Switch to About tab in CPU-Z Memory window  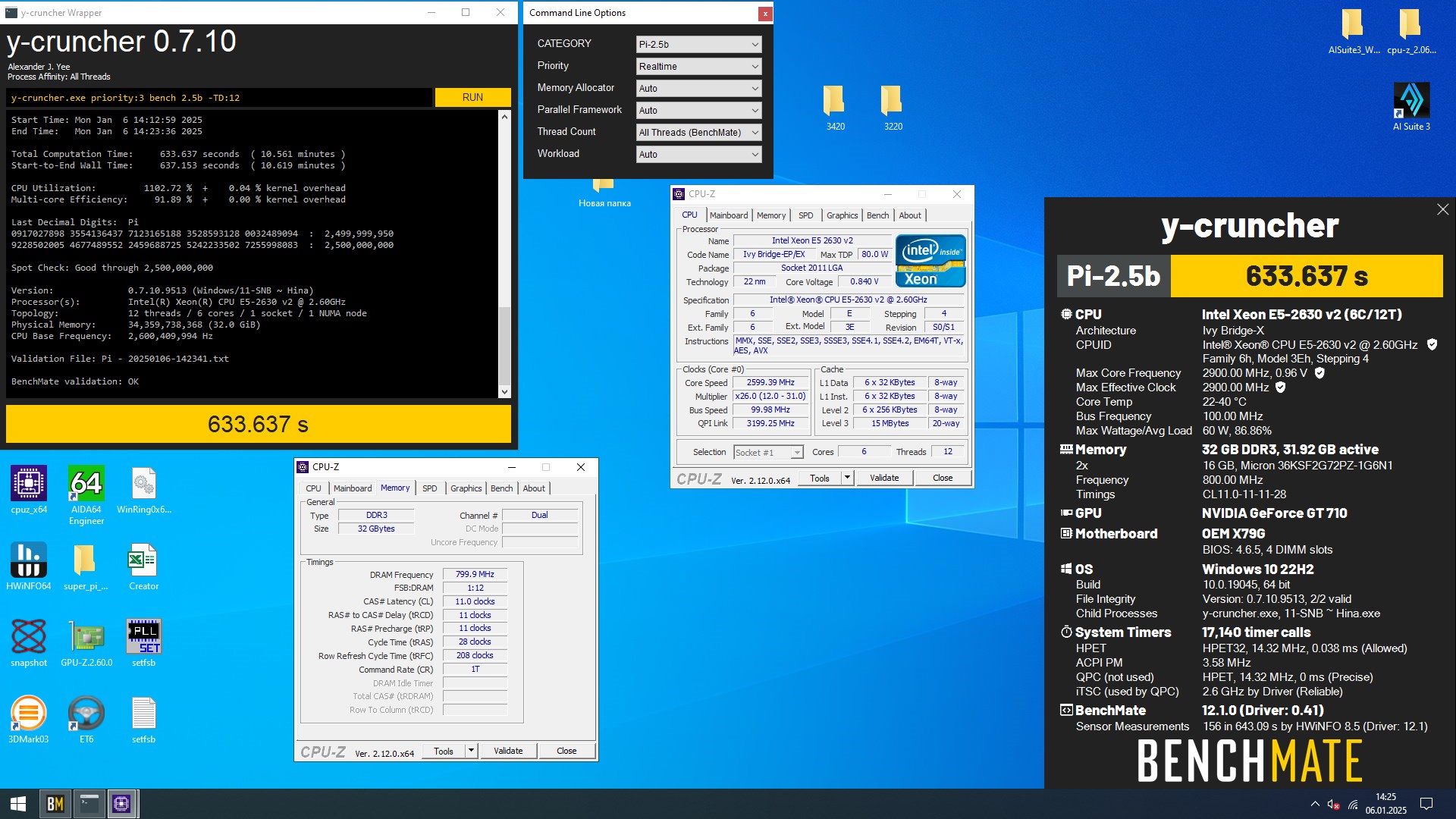click(x=534, y=488)
